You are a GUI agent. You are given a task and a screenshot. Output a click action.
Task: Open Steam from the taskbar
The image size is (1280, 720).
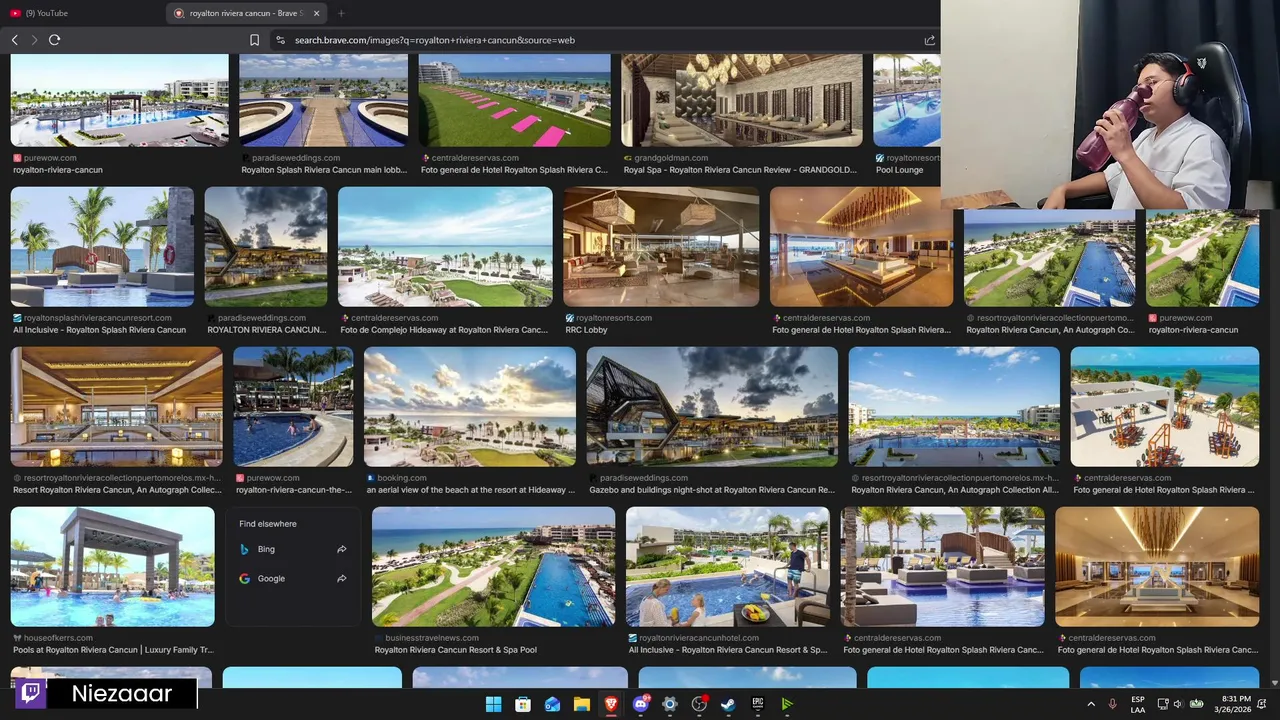coord(728,704)
